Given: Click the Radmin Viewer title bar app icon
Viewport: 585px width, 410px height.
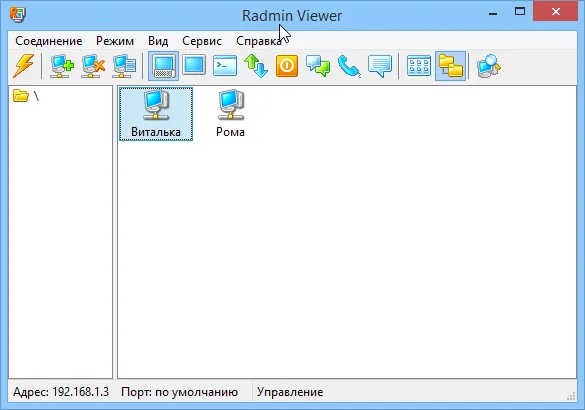Looking at the screenshot, I should [x=18, y=15].
